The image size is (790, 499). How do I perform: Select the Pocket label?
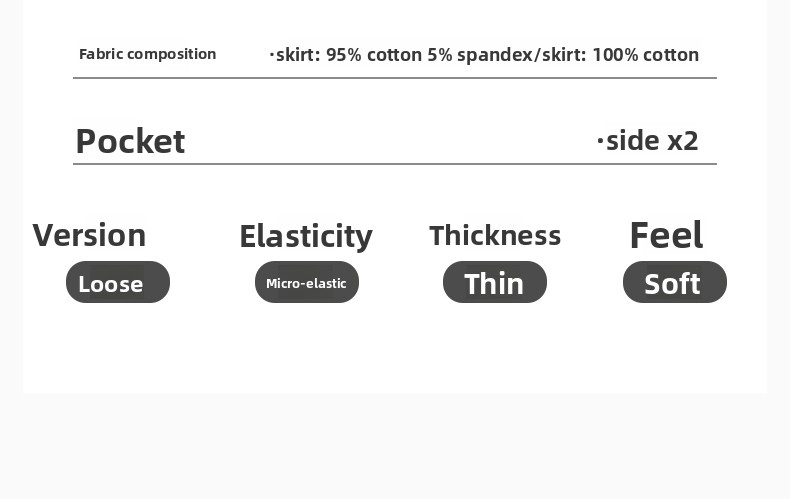(x=130, y=141)
